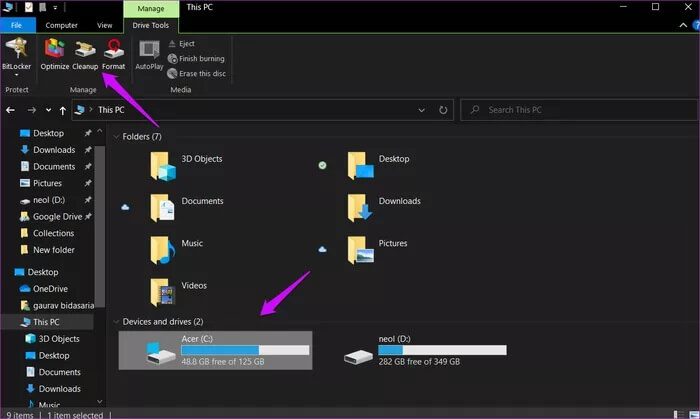Go forward with the right arrow
This screenshot has height=419, width=700.
tap(31, 110)
